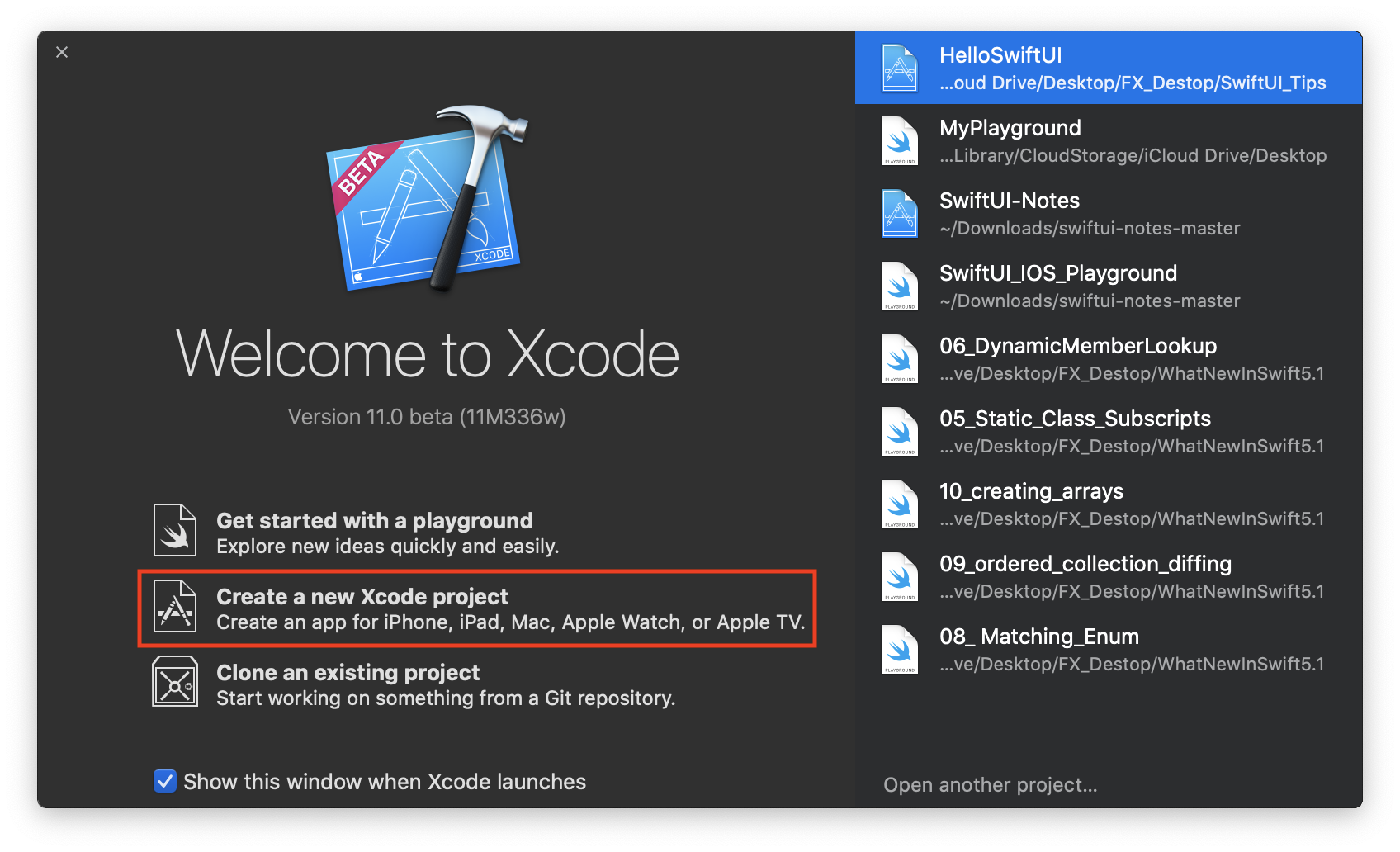Click the 08_ Matching_Enum playground icon
1400x852 pixels.
(900, 649)
